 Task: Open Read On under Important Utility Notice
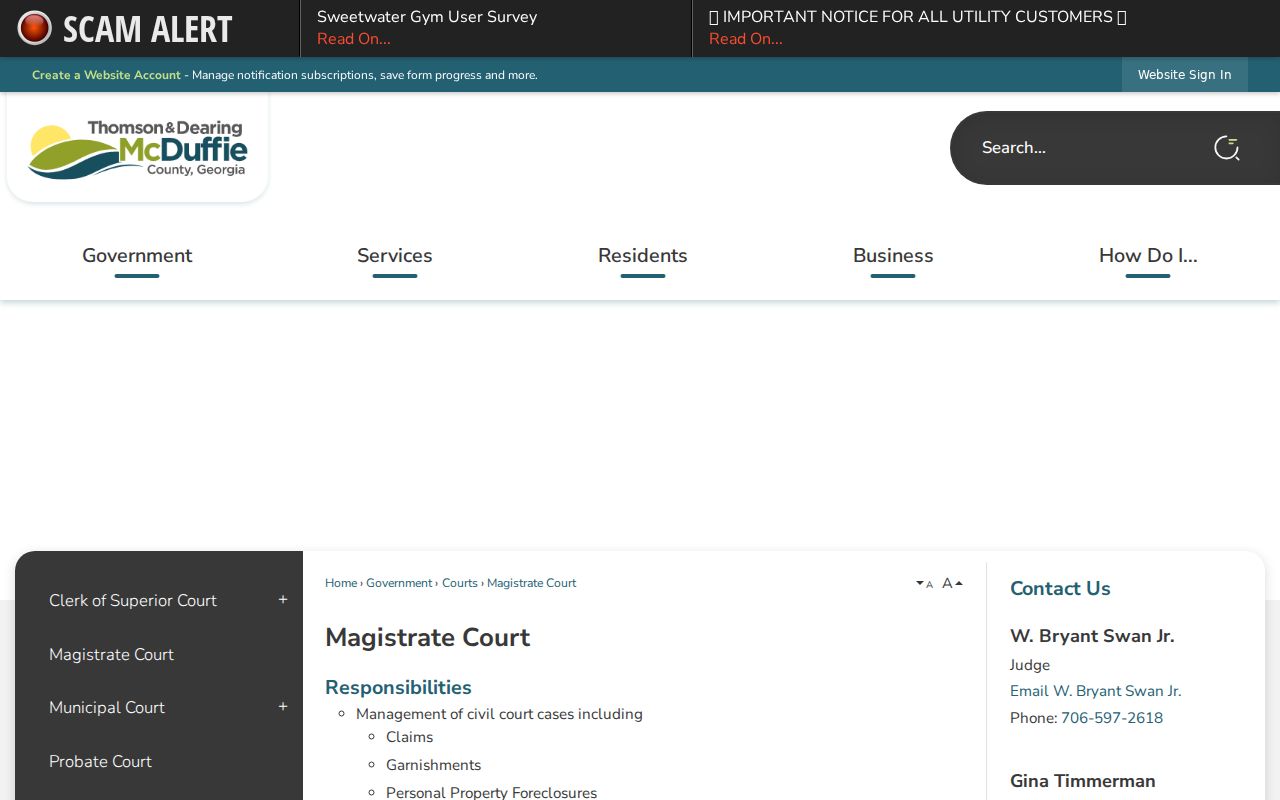point(746,39)
